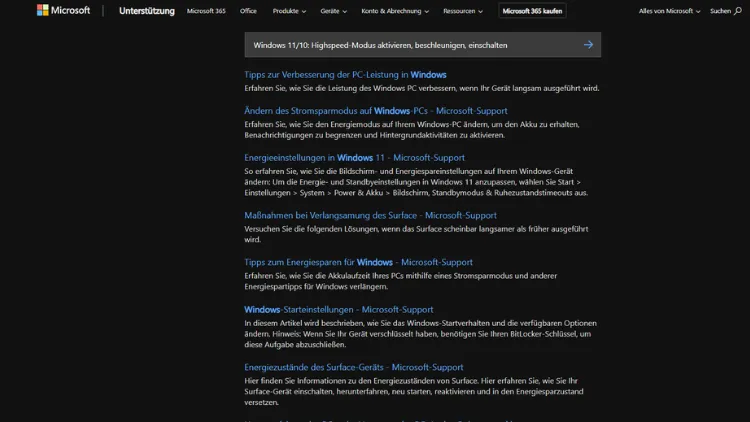This screenshot has width=750, height=422.
Task: Click the Microsoft logo icon
Action: [43, 10]
